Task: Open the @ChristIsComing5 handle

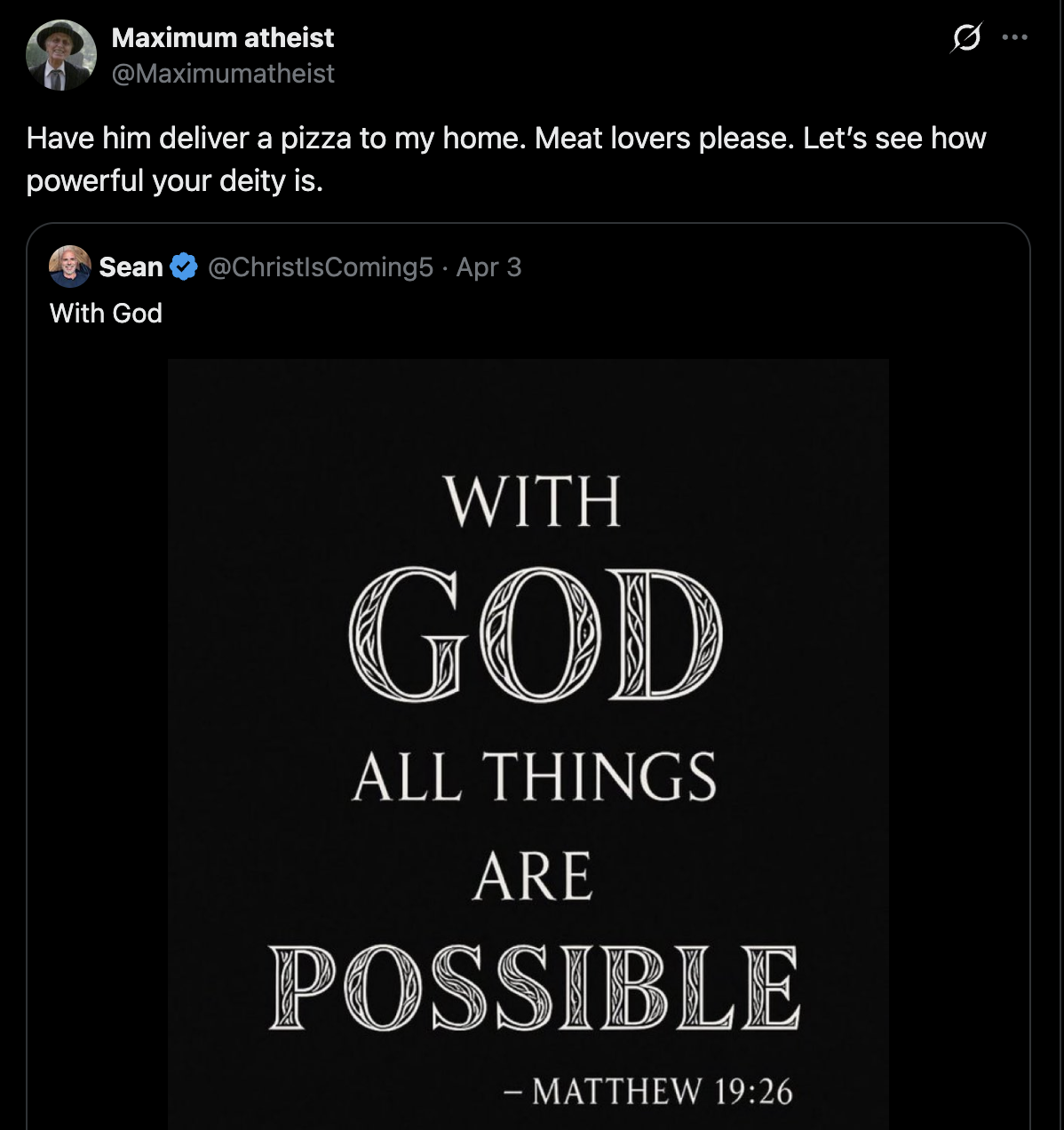Action: [x=320, y=267]
